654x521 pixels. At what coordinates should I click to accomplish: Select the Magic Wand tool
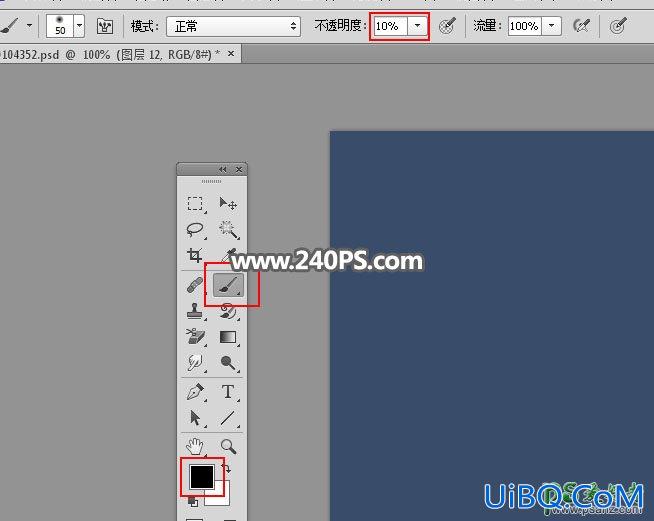click(x=228, y=229)
